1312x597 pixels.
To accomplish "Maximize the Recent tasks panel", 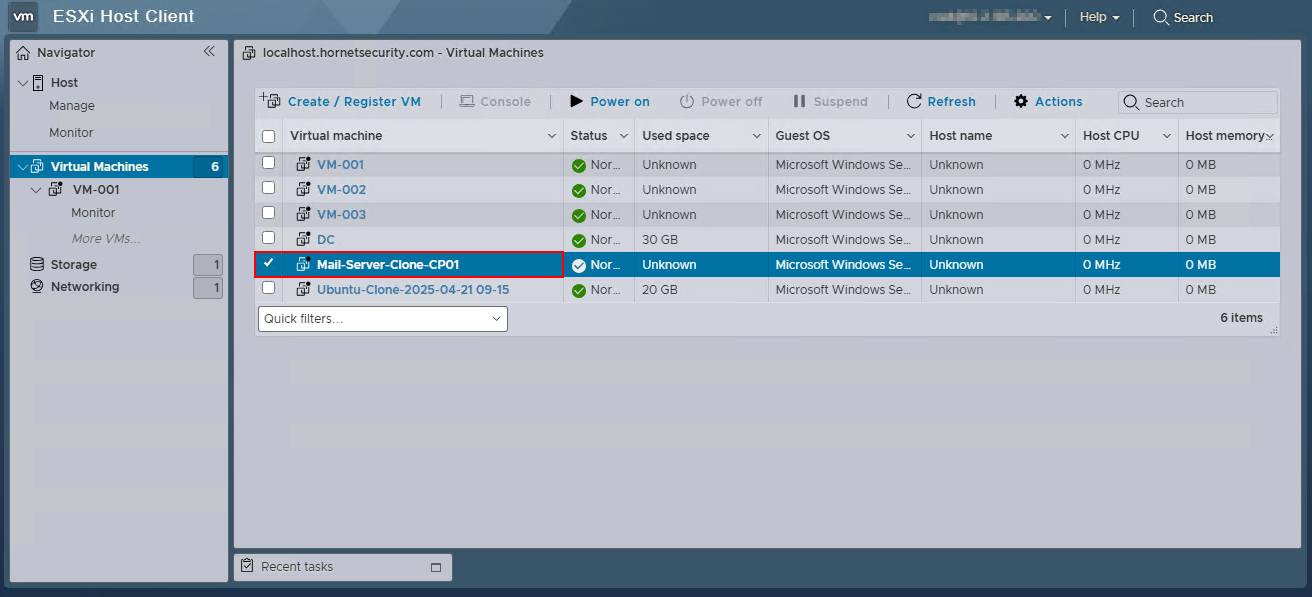I will tap(436, 568).
